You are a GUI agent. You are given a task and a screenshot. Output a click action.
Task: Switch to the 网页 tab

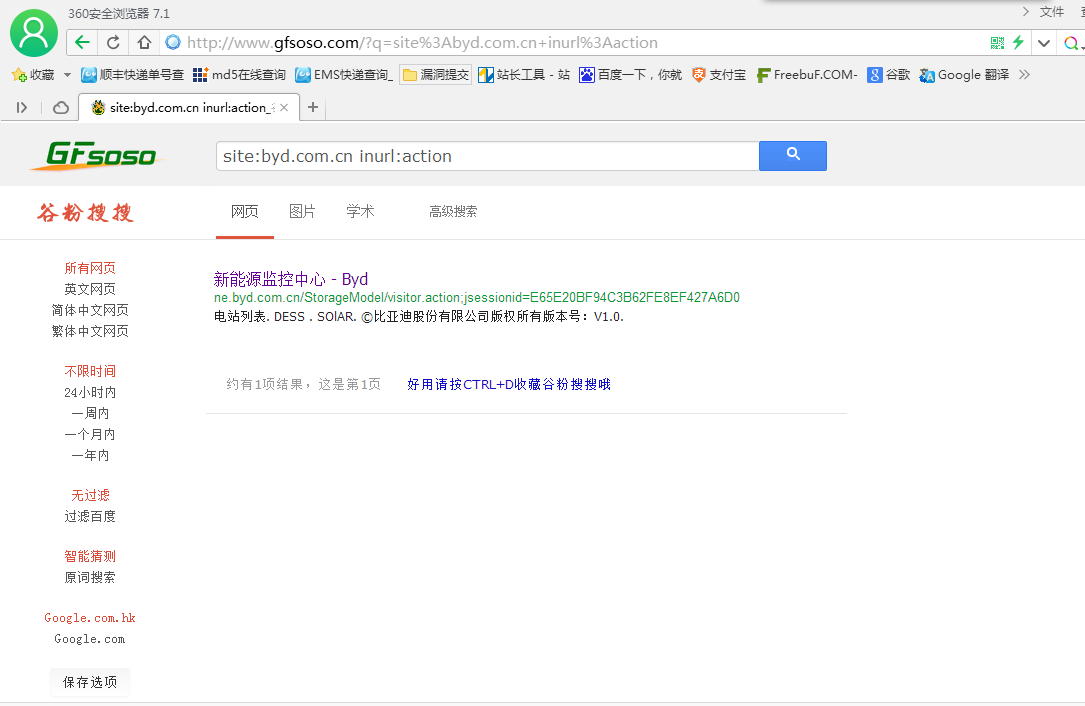[x=244, y=212]
